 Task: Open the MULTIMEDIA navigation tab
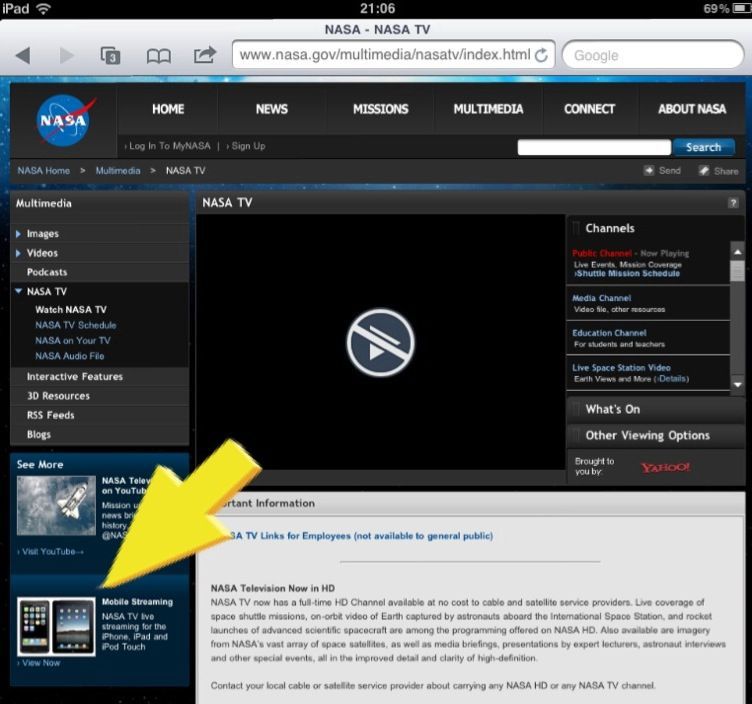click(488, 109)
